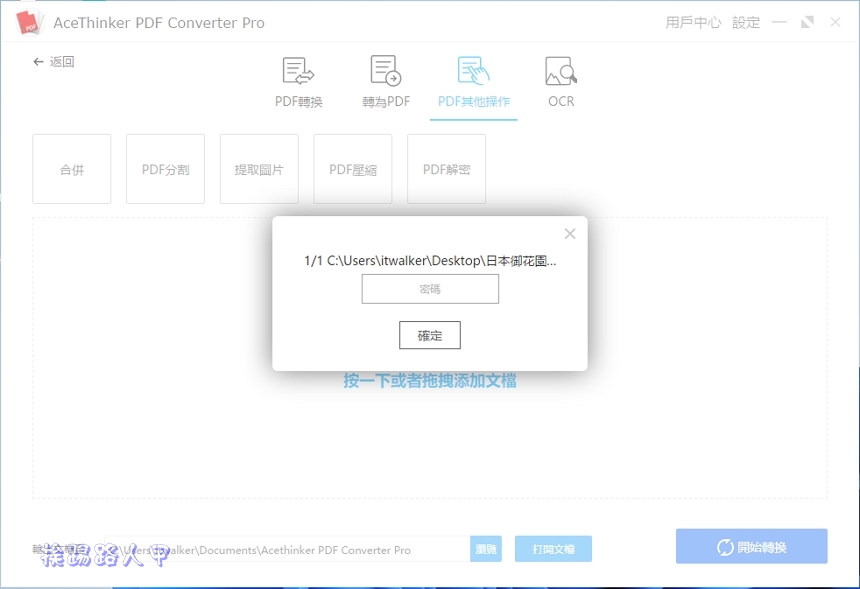Image resolution: width=860 pixels, height=589 pixels.
Task: Close the password dialog with X
Action: pyautogui.click(x=570, y=234)
